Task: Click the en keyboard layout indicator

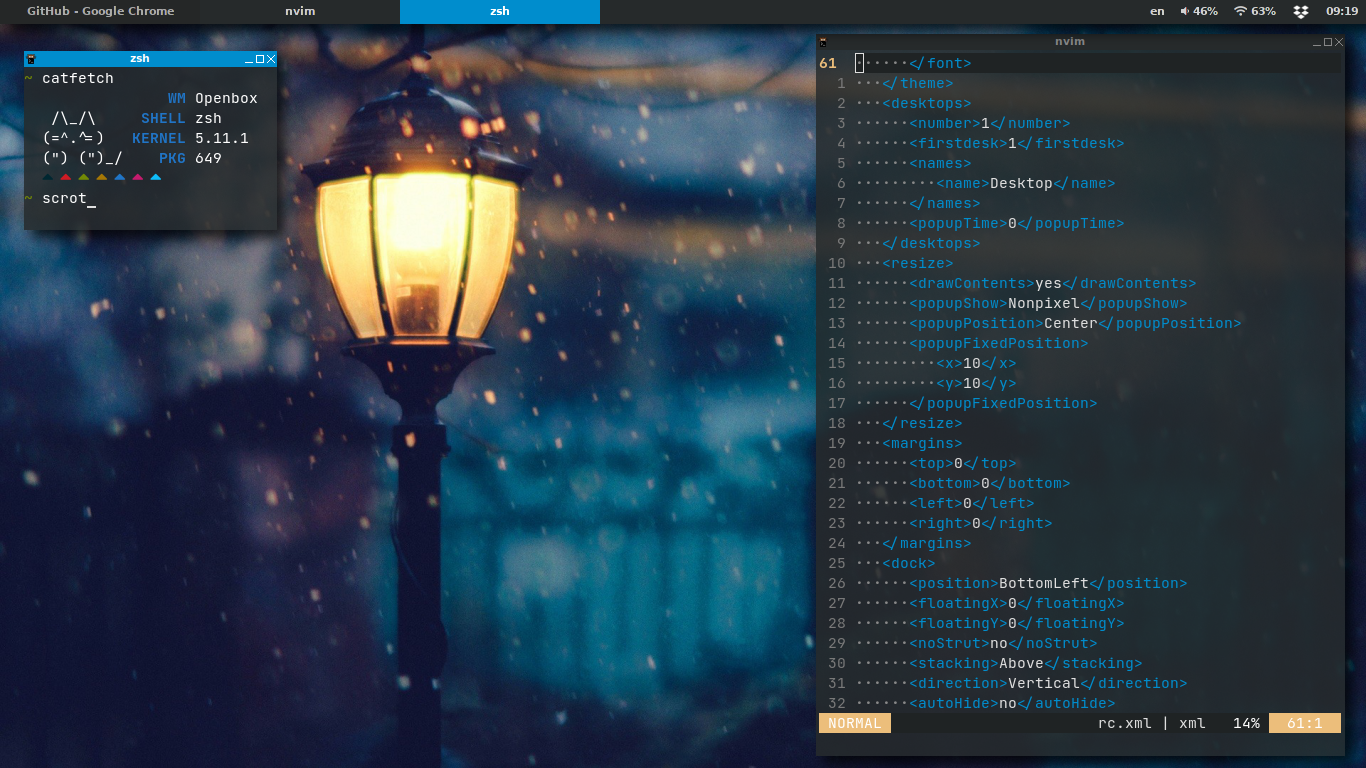Action: point(1157,11)
